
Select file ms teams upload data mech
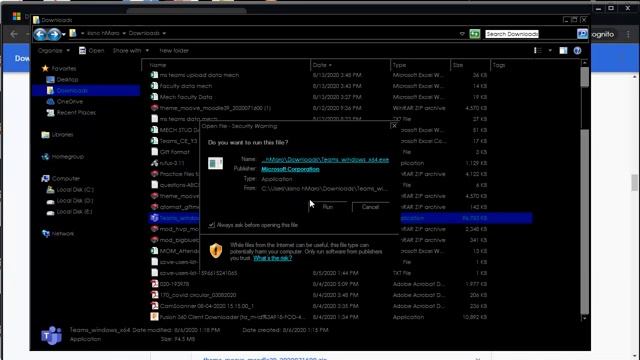(x=199, y=75)
